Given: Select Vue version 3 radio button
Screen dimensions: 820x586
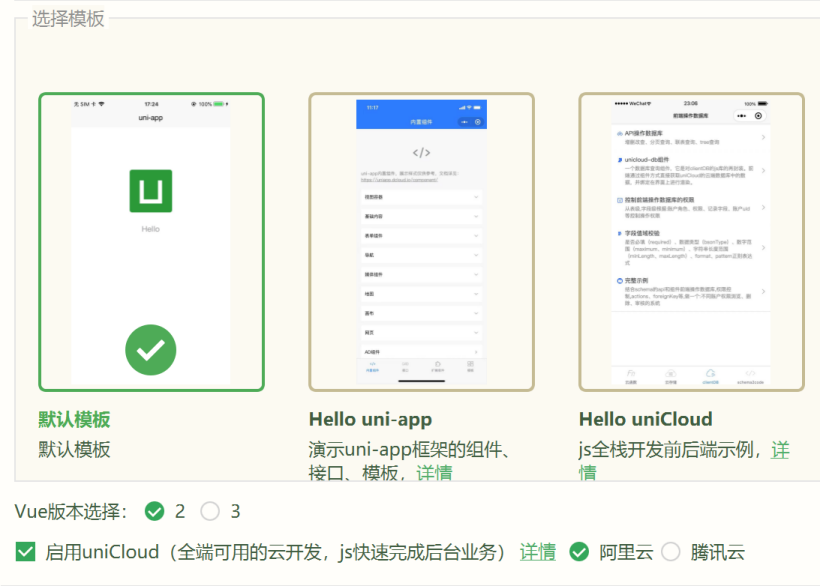Looking at the screenshot, I should [210, 512].
